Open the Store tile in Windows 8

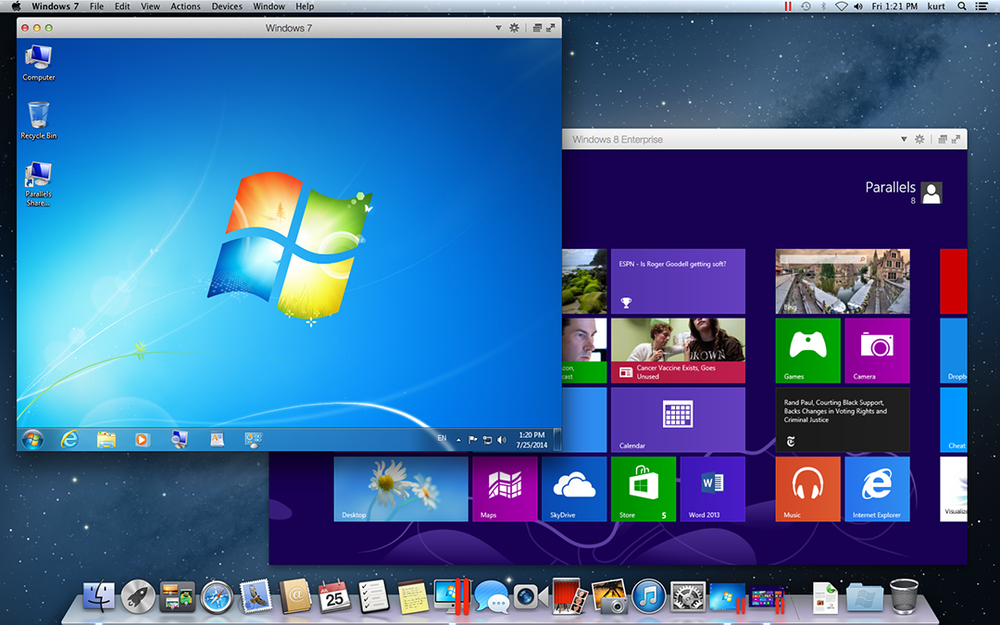coord(642,489)
